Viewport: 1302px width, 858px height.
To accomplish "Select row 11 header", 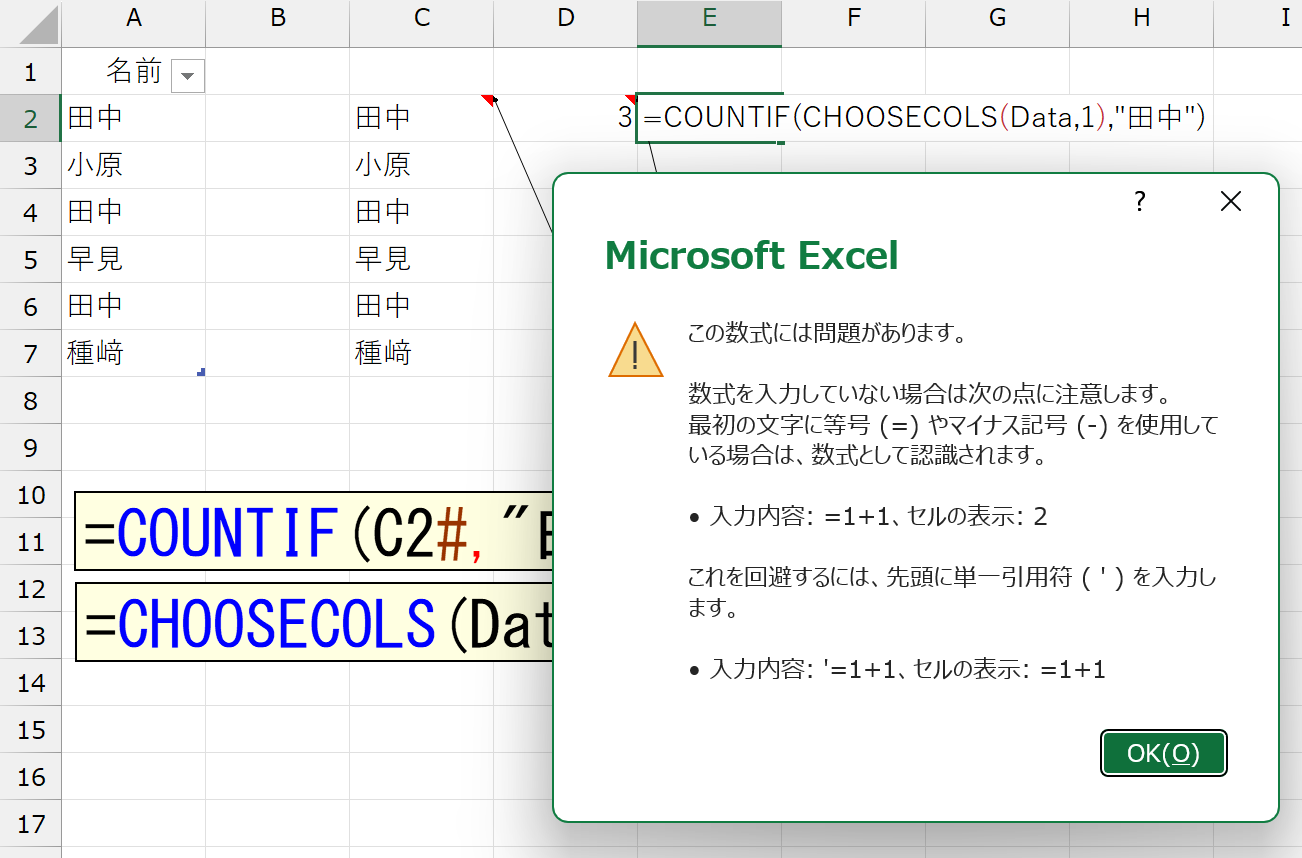I will click(30, 541).
